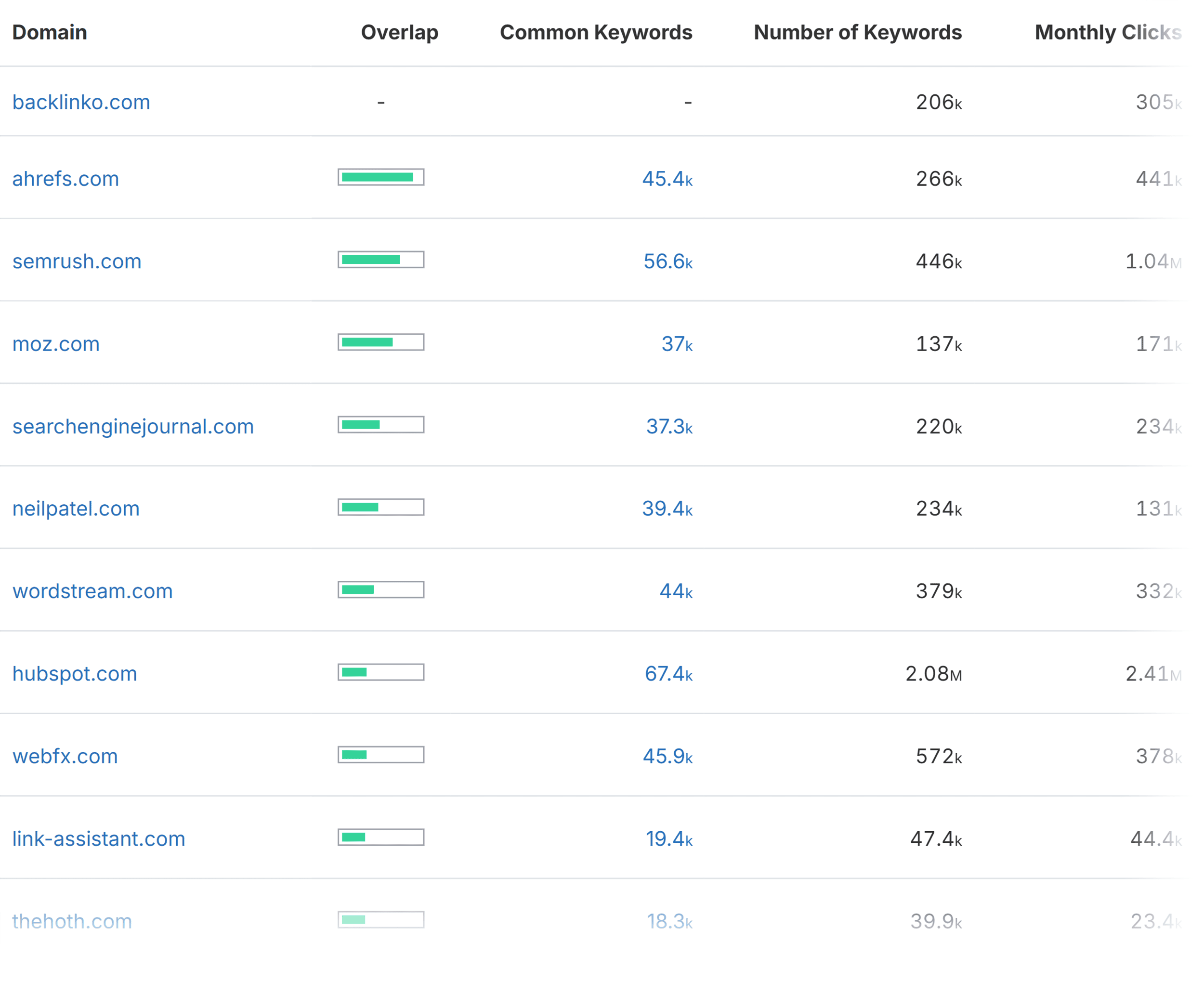Select neilpatel.com monthly clicks 131k
This screenshot has width=1204, height=981.
click(x=1159, y=509)
